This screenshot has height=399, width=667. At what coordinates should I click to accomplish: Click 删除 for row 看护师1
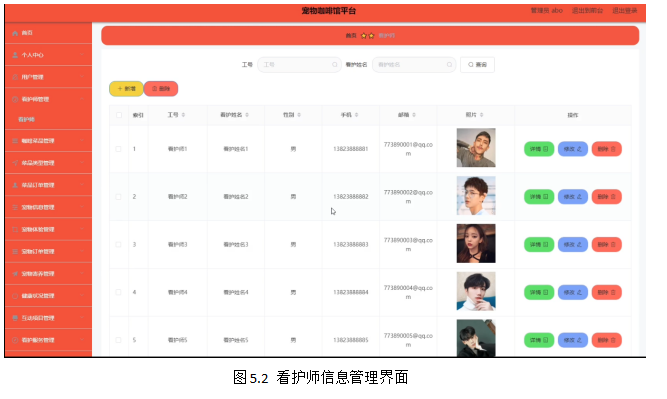(607, 149)
